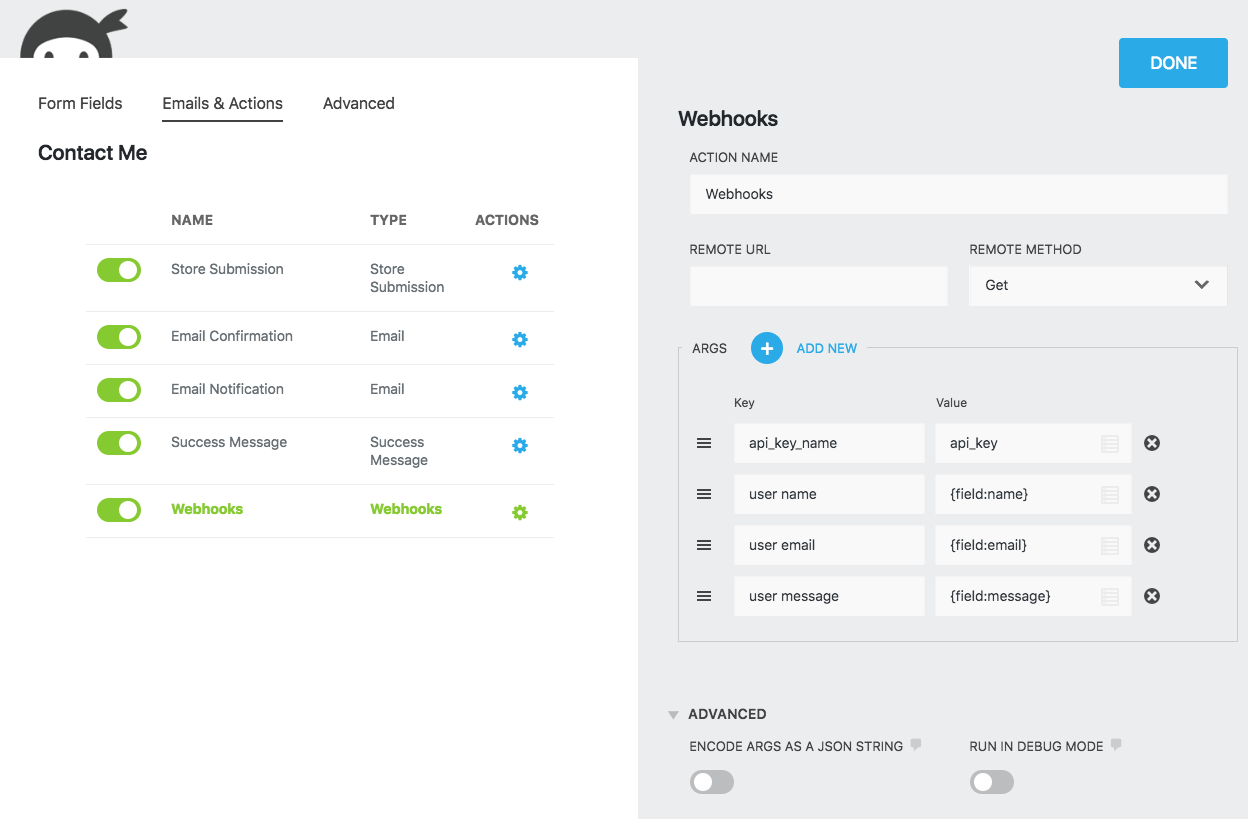
Task: Click ADD NEW to add an argument
Action: click(826, 348)
